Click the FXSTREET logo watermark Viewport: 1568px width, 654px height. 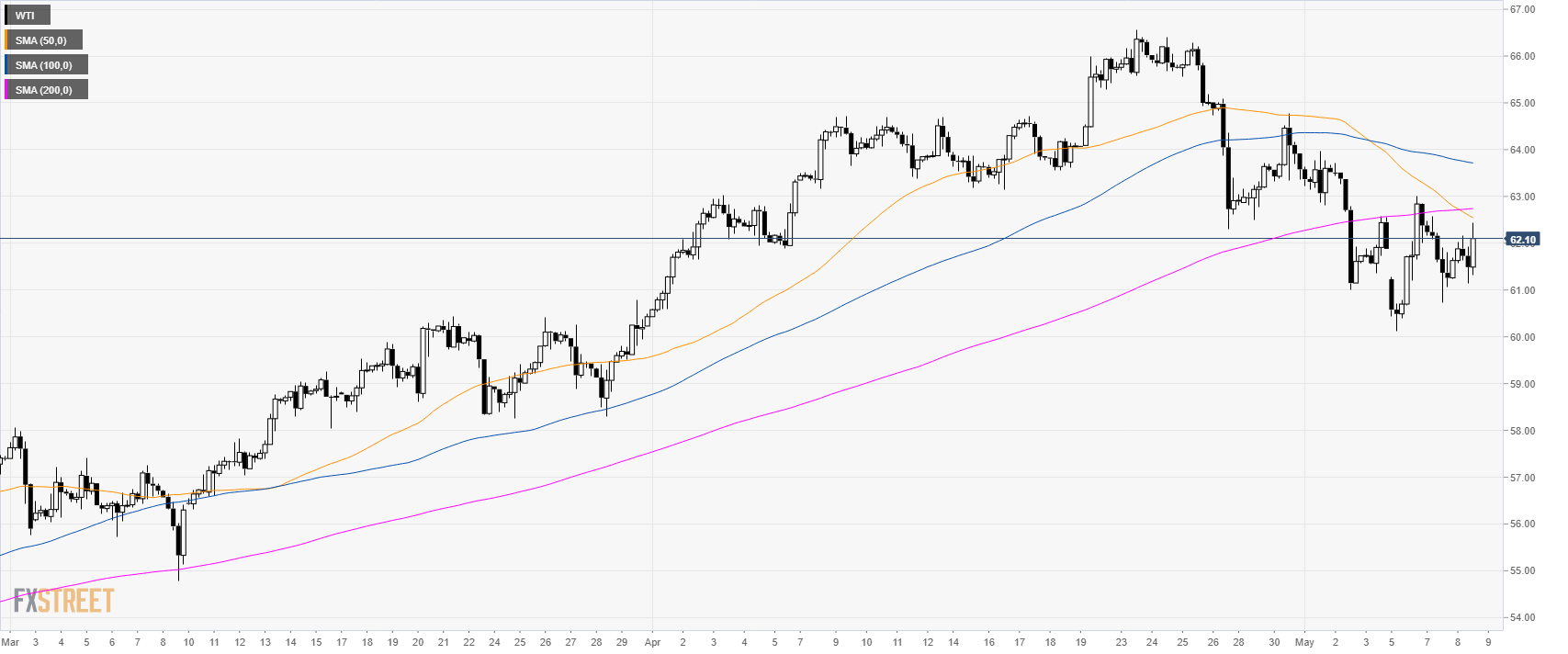tap(63, 601)
